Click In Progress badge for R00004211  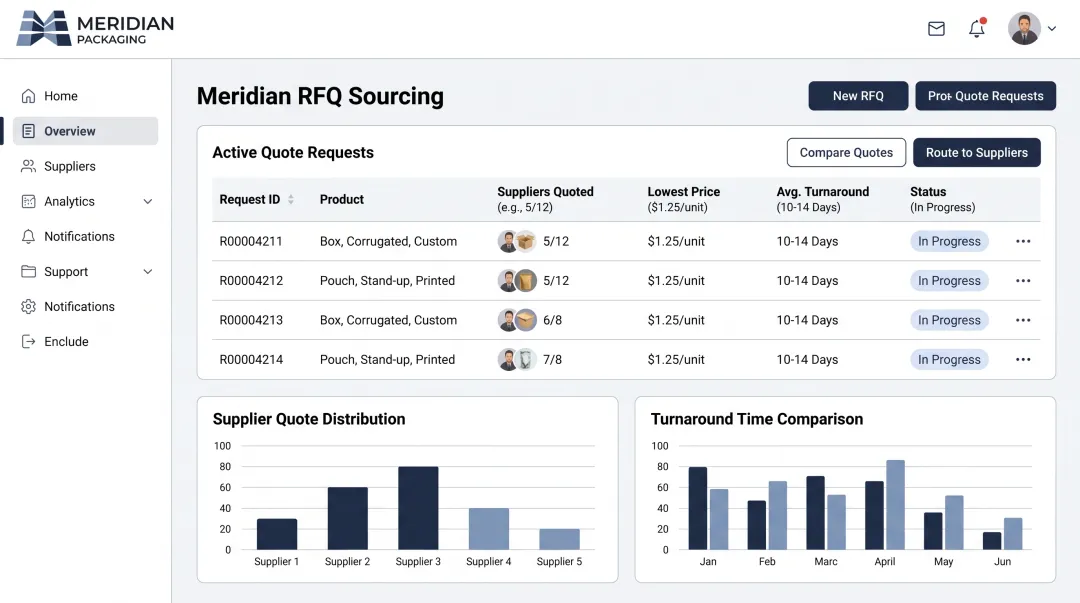tap(949, 241)
